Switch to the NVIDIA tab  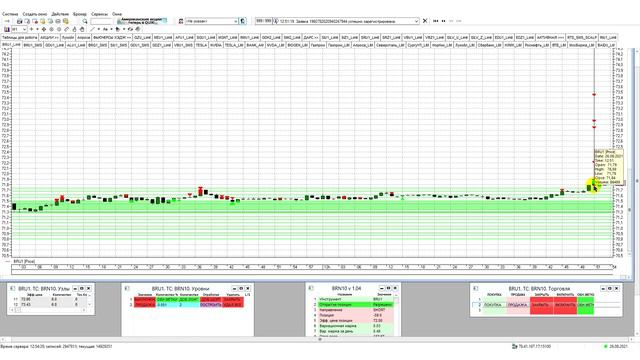coord(216,45)
